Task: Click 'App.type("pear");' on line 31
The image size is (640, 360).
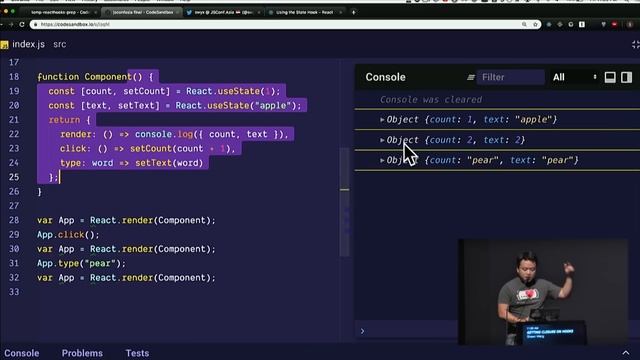Action: (x=82, y=263)
